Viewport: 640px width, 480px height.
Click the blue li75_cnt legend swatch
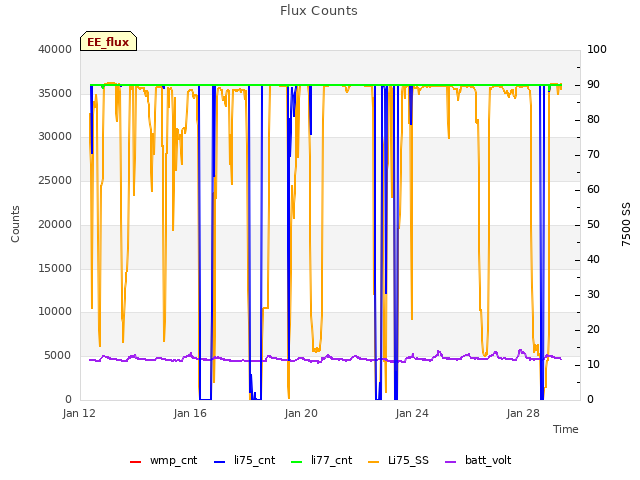tap(220, 462)
